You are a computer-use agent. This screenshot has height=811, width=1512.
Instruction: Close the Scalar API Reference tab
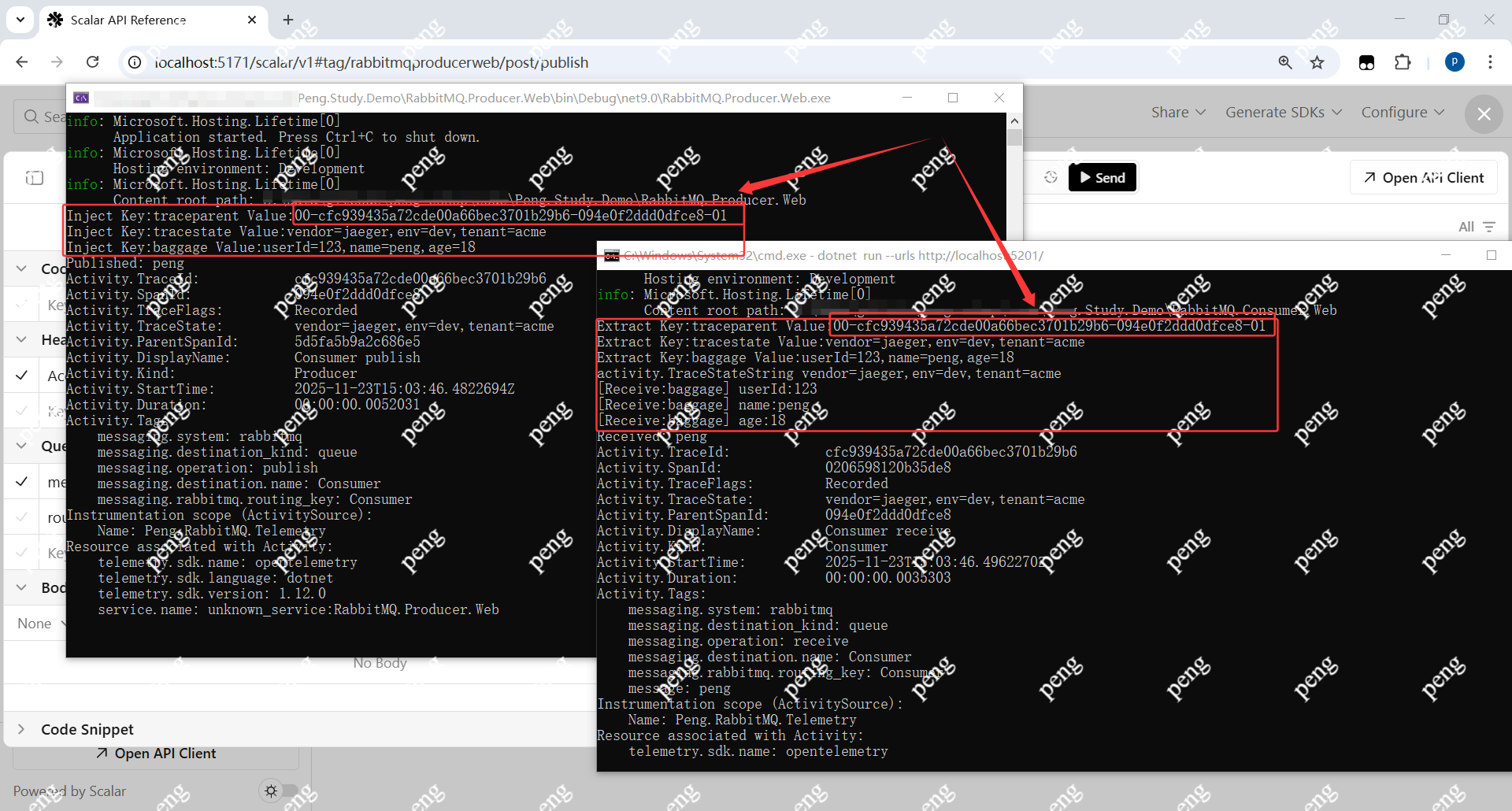(x=252, y=20)
